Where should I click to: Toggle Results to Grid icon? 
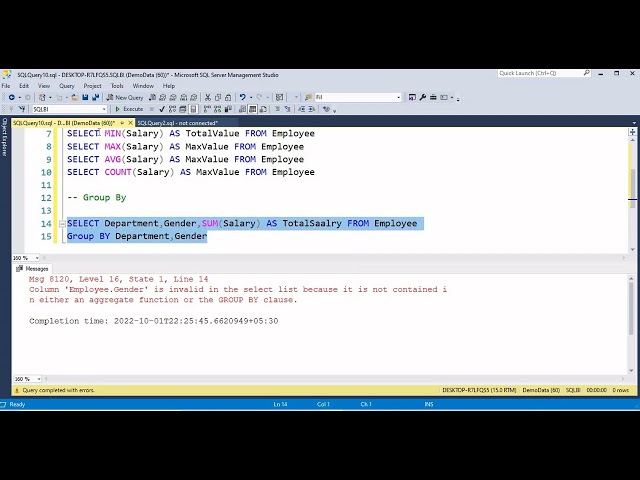pyautogui.click(x=253, y=109)
